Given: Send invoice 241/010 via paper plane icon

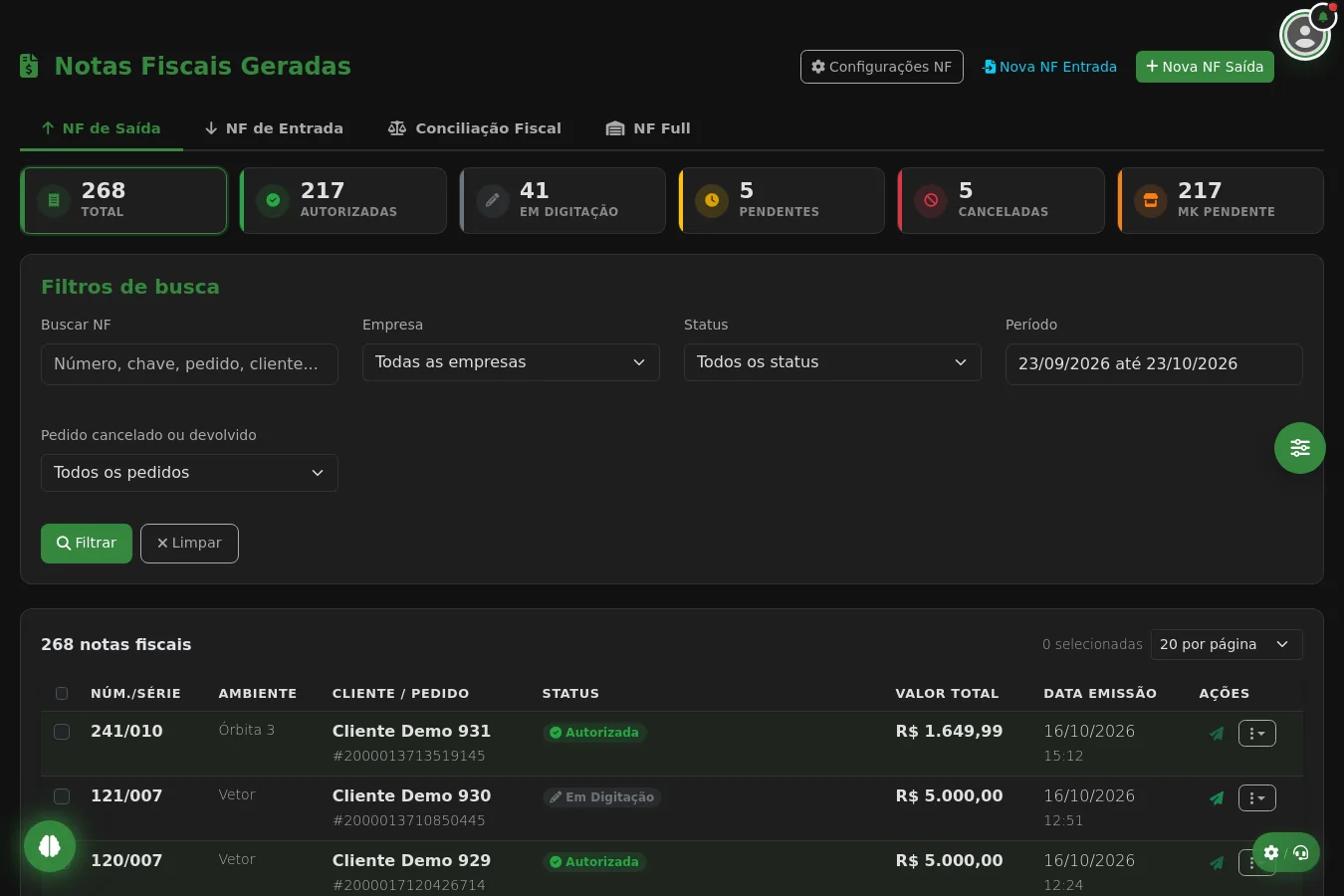Looking at the screenshot, I should pyautogui.click(x=1217, y=734).
